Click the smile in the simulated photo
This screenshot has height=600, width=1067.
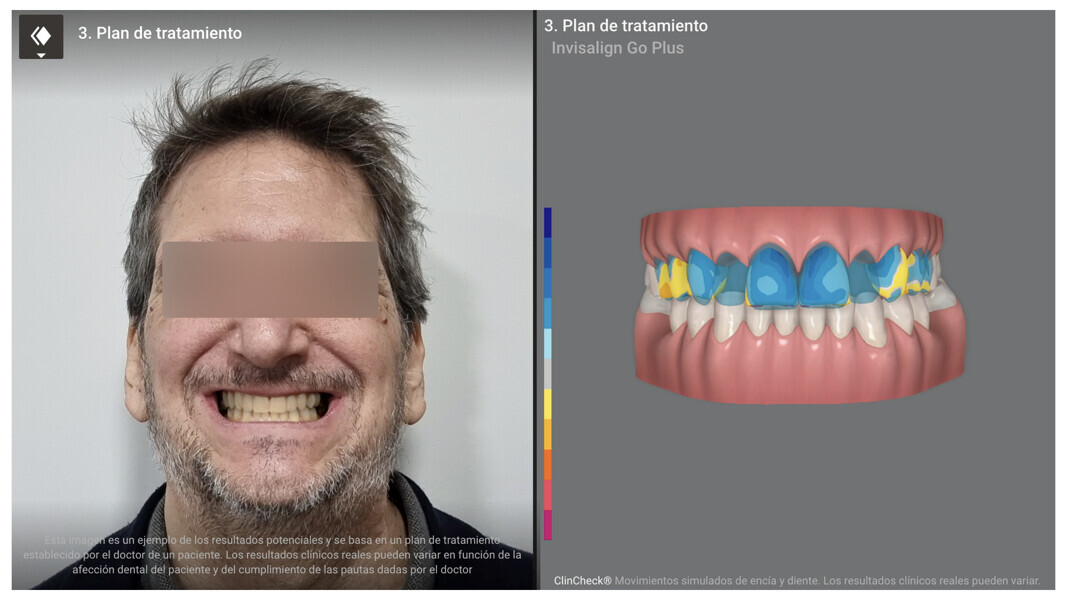pyautogui.click(x=273, y=405)
